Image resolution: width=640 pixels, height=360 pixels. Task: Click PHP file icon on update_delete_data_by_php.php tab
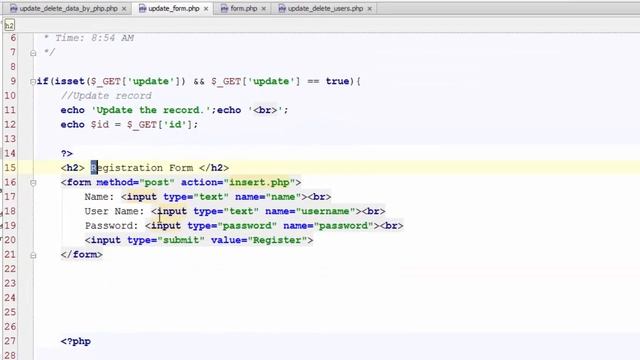[x=13, y=8]
